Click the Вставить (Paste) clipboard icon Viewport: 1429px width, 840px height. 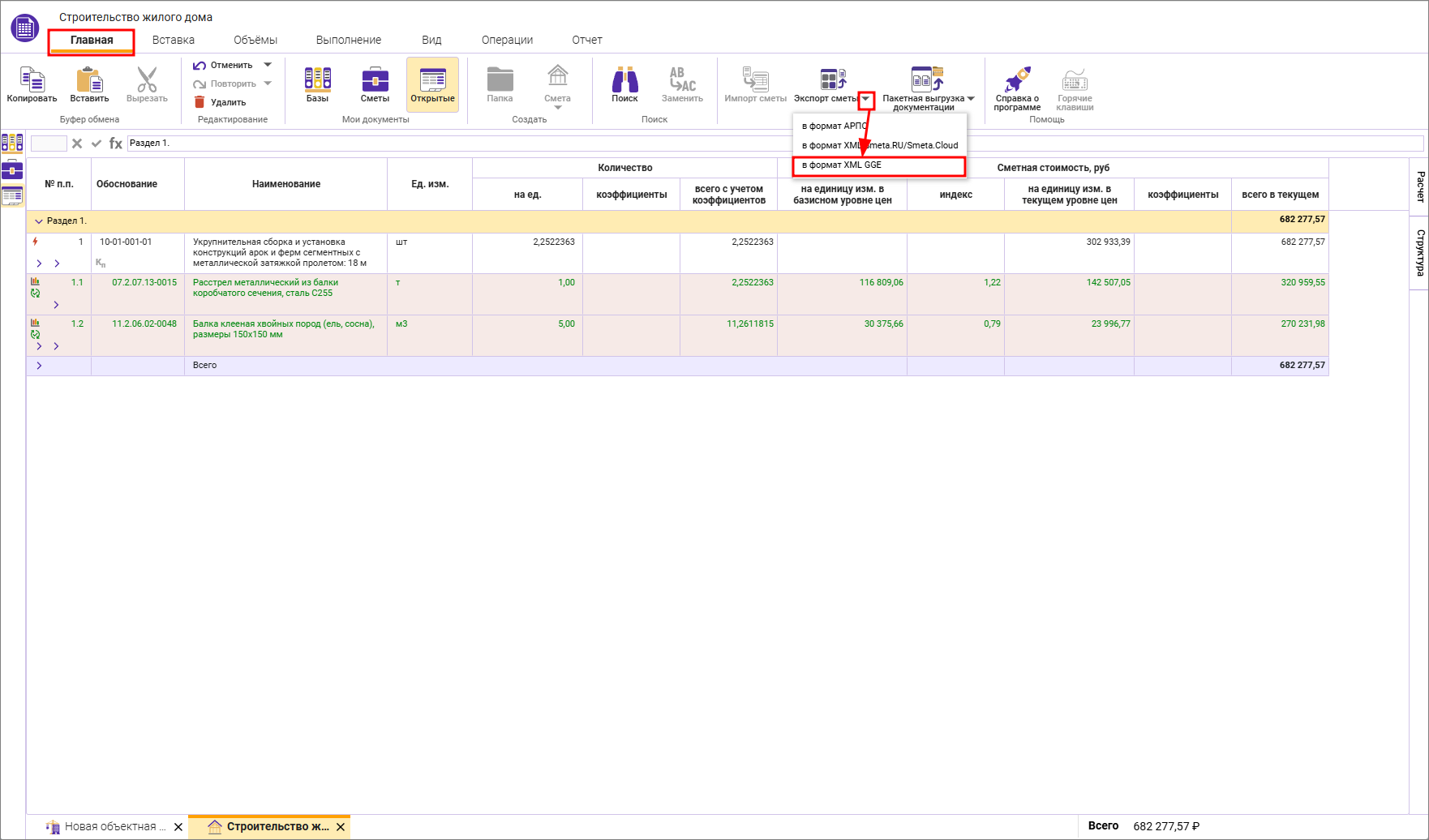(x=89, y=80)
